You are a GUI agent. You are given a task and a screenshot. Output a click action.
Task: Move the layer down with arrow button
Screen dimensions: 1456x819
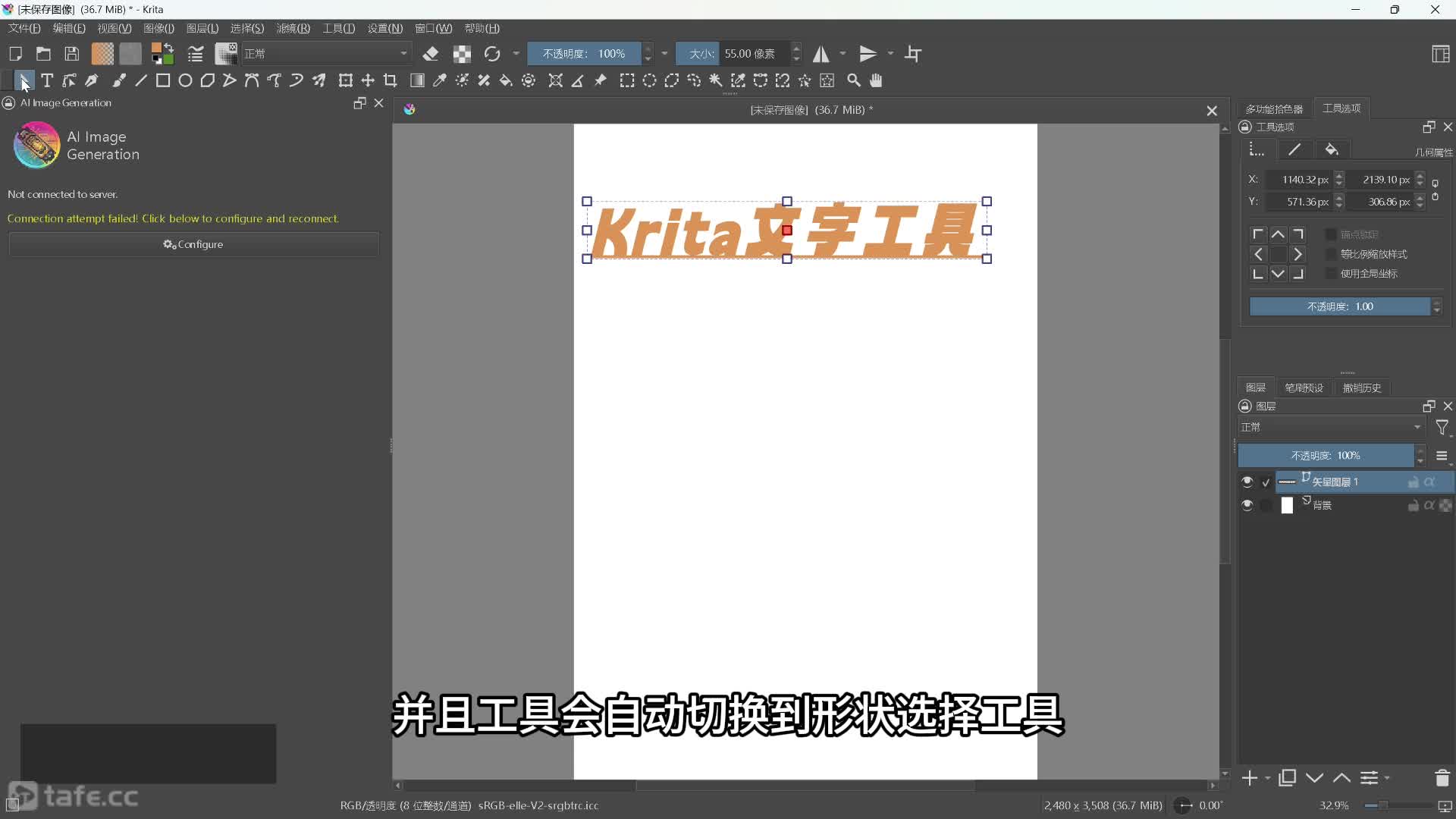1315,778
